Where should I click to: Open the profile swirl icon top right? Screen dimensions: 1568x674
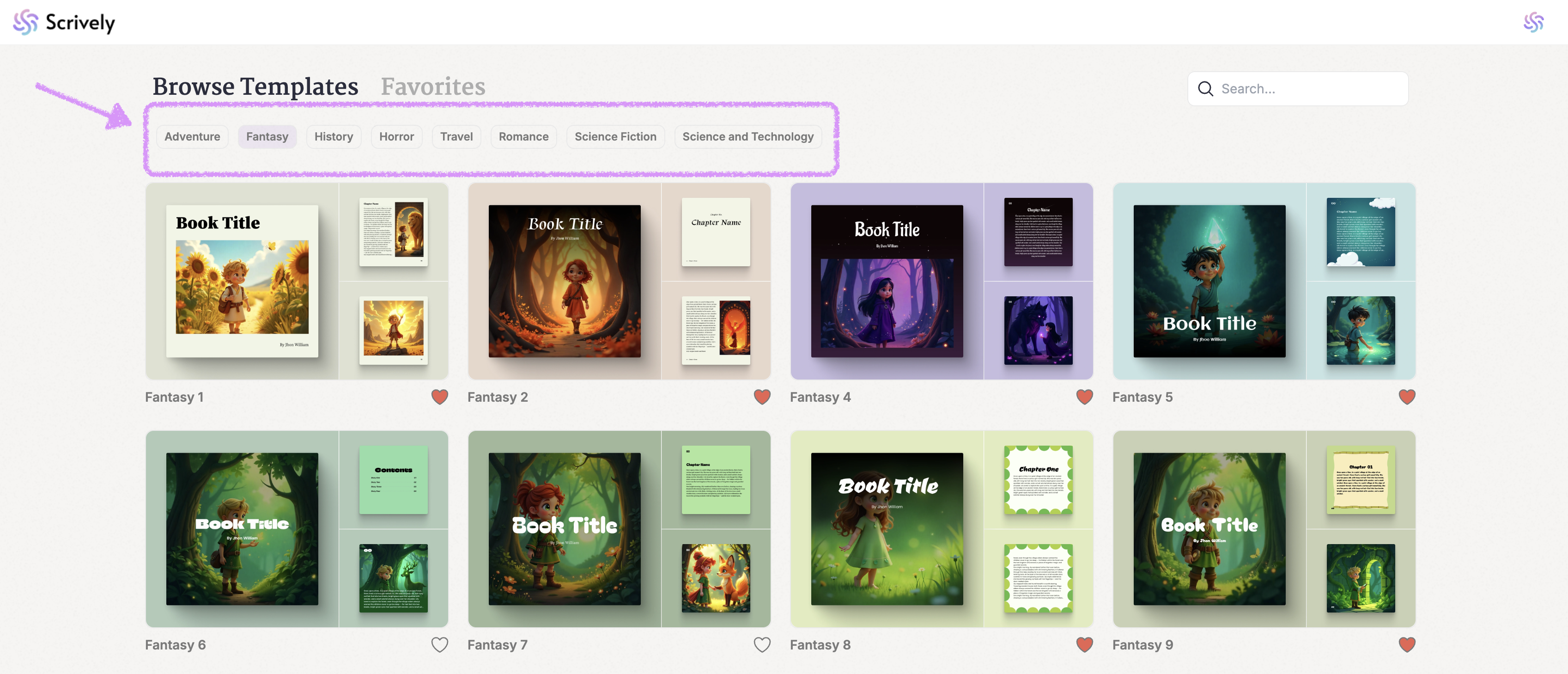[x=1533, y=23]
